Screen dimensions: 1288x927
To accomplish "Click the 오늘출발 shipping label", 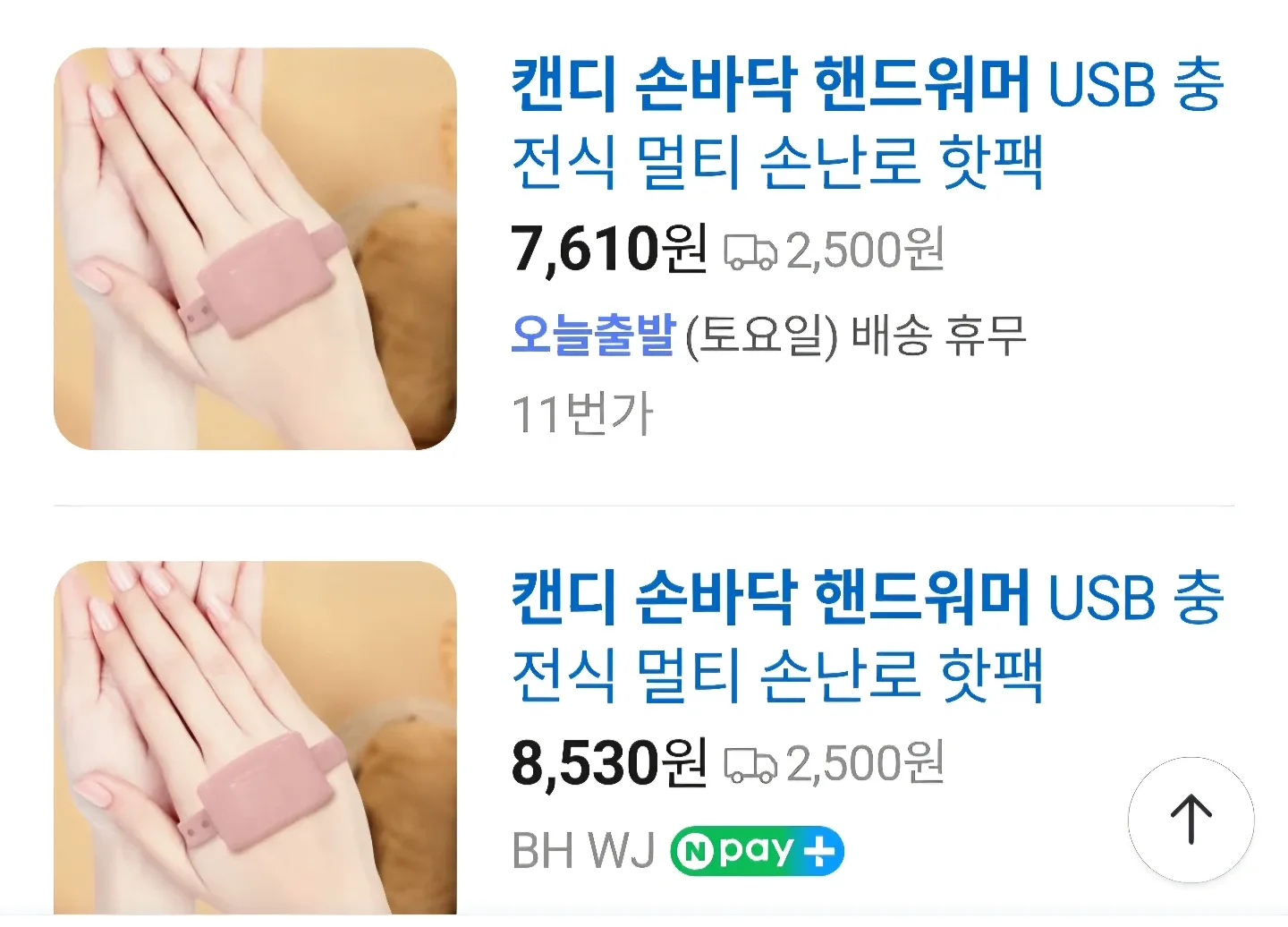I will (593, 335).
